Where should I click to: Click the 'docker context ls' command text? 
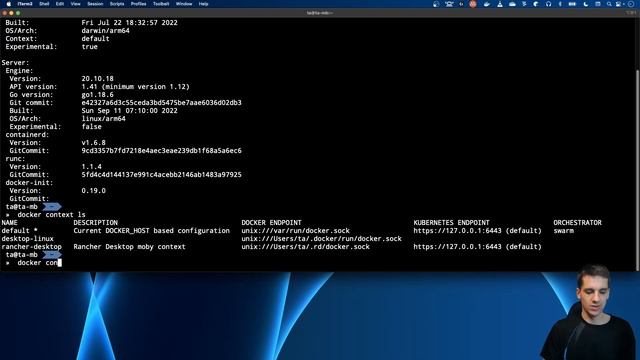click(51, 215)
